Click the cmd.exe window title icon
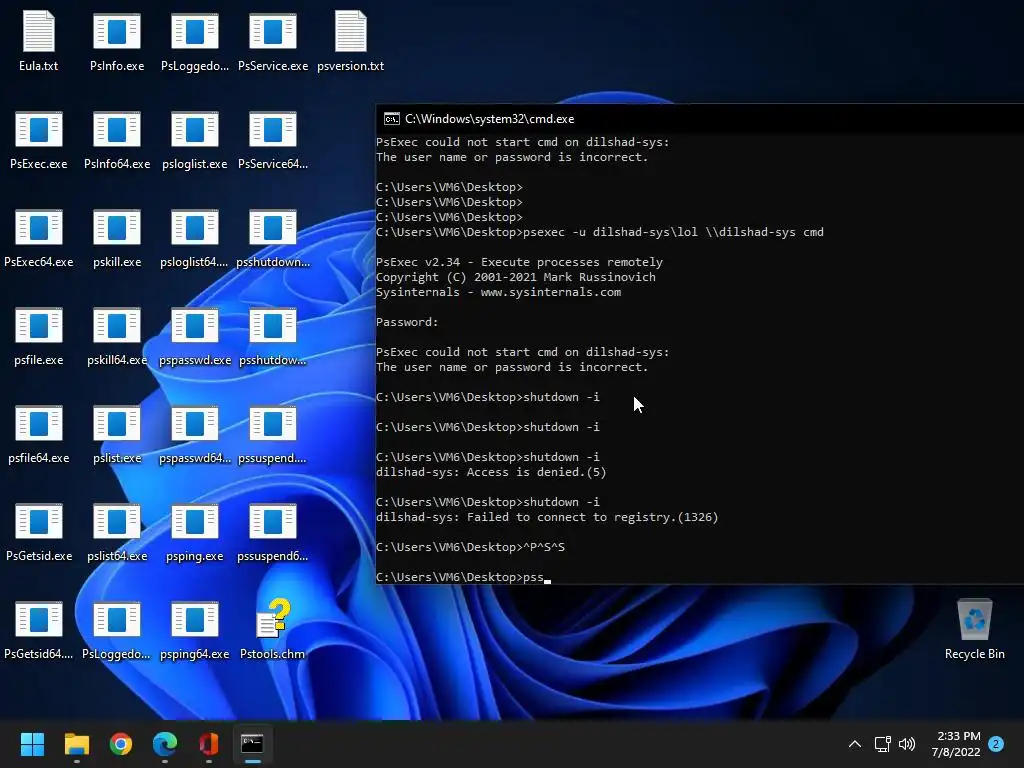This screenshot has height=768, width=1024. click(x=391, y=119)
